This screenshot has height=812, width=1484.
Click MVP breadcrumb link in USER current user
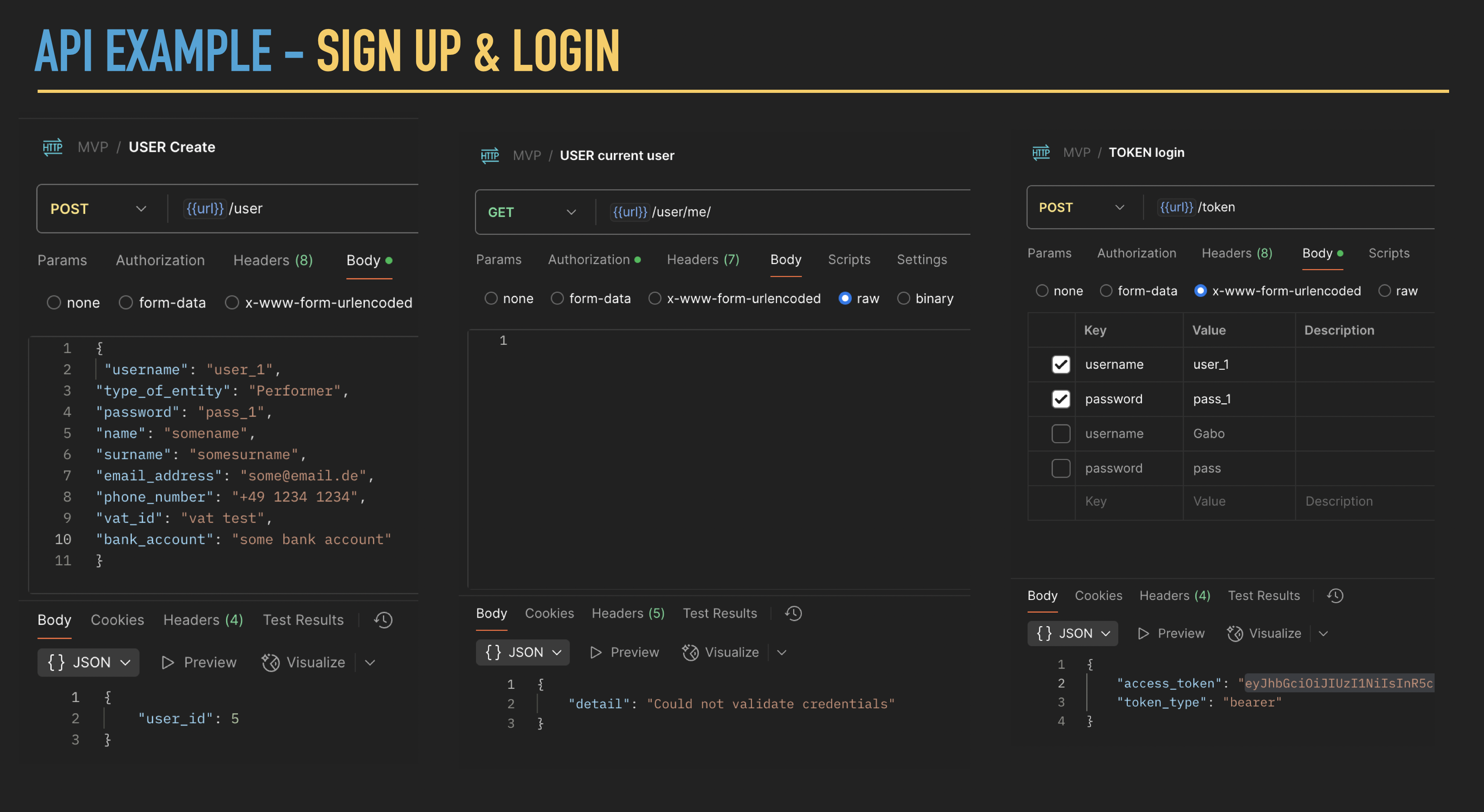(x=527, y=155)
